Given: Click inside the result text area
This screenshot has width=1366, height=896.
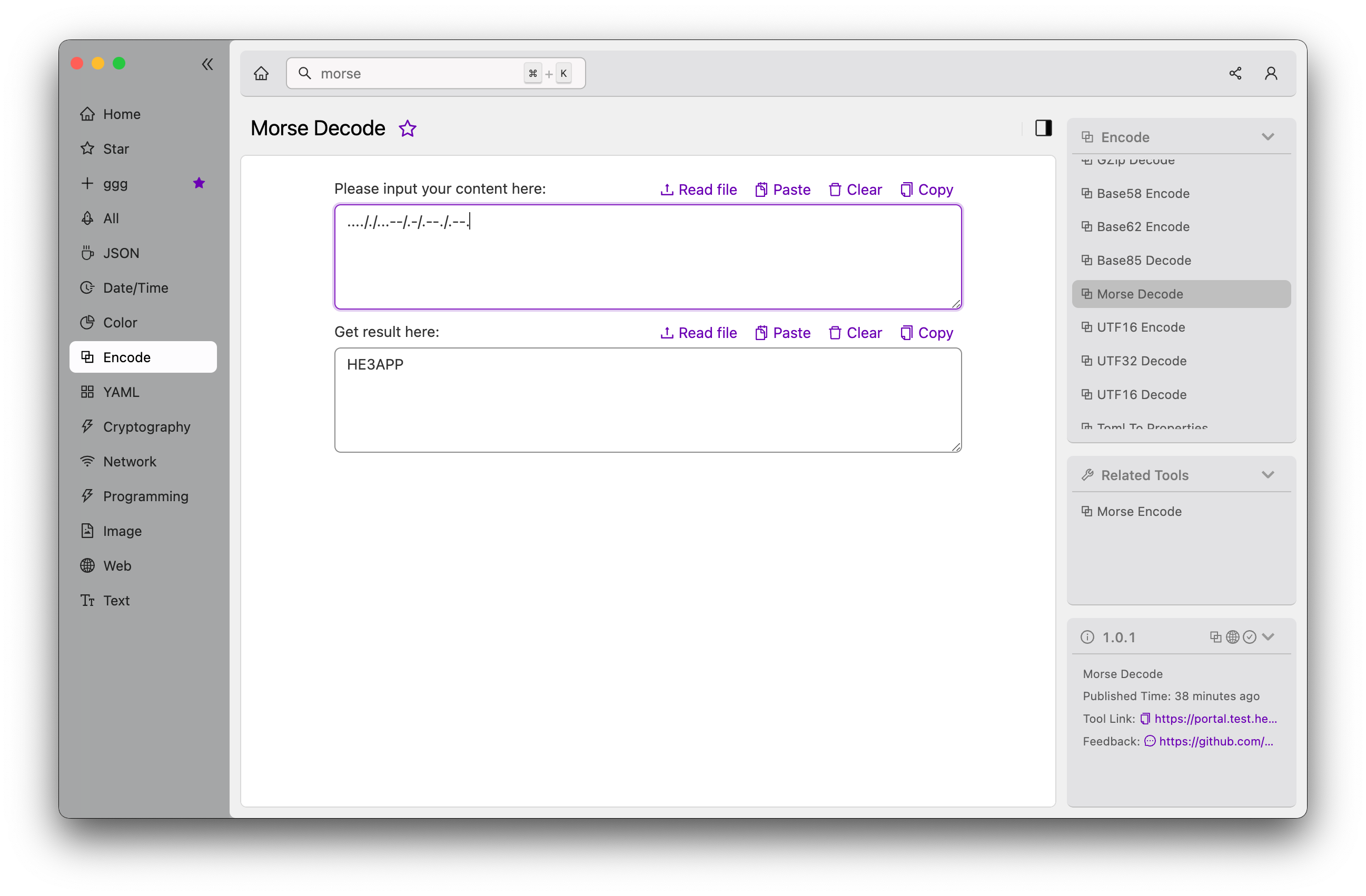Looking at the screenshot, I should coord(648,400).
